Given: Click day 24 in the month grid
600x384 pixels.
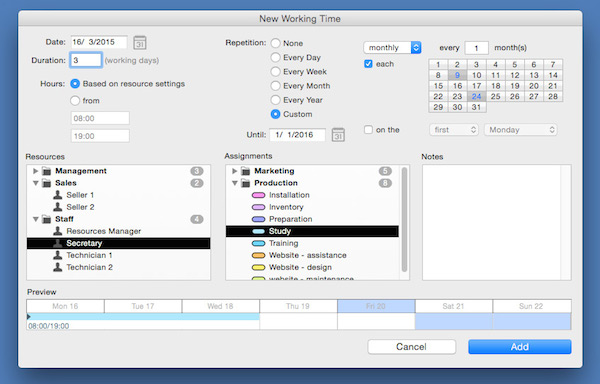Looking at the screenshot, I should coord(476,96).
